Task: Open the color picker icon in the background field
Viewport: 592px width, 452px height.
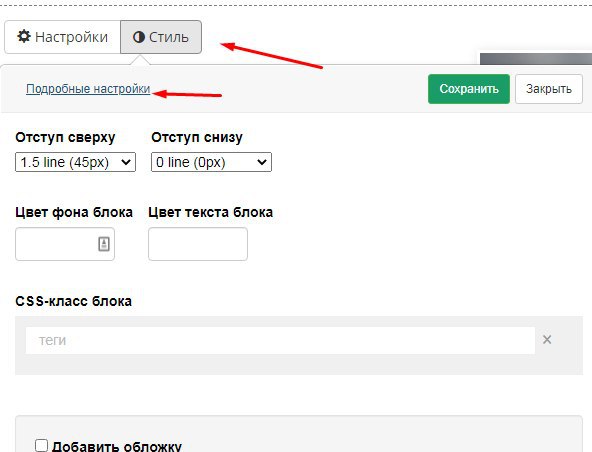Action: point(104,244)
